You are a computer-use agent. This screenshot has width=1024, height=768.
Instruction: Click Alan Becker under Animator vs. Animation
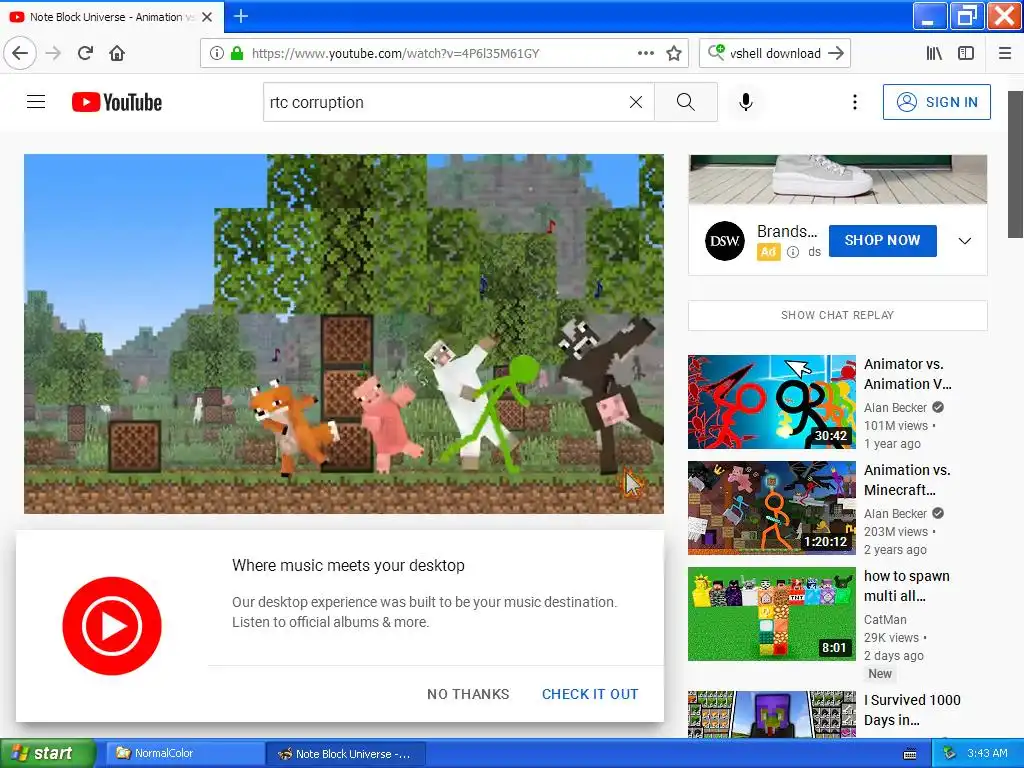895,408
